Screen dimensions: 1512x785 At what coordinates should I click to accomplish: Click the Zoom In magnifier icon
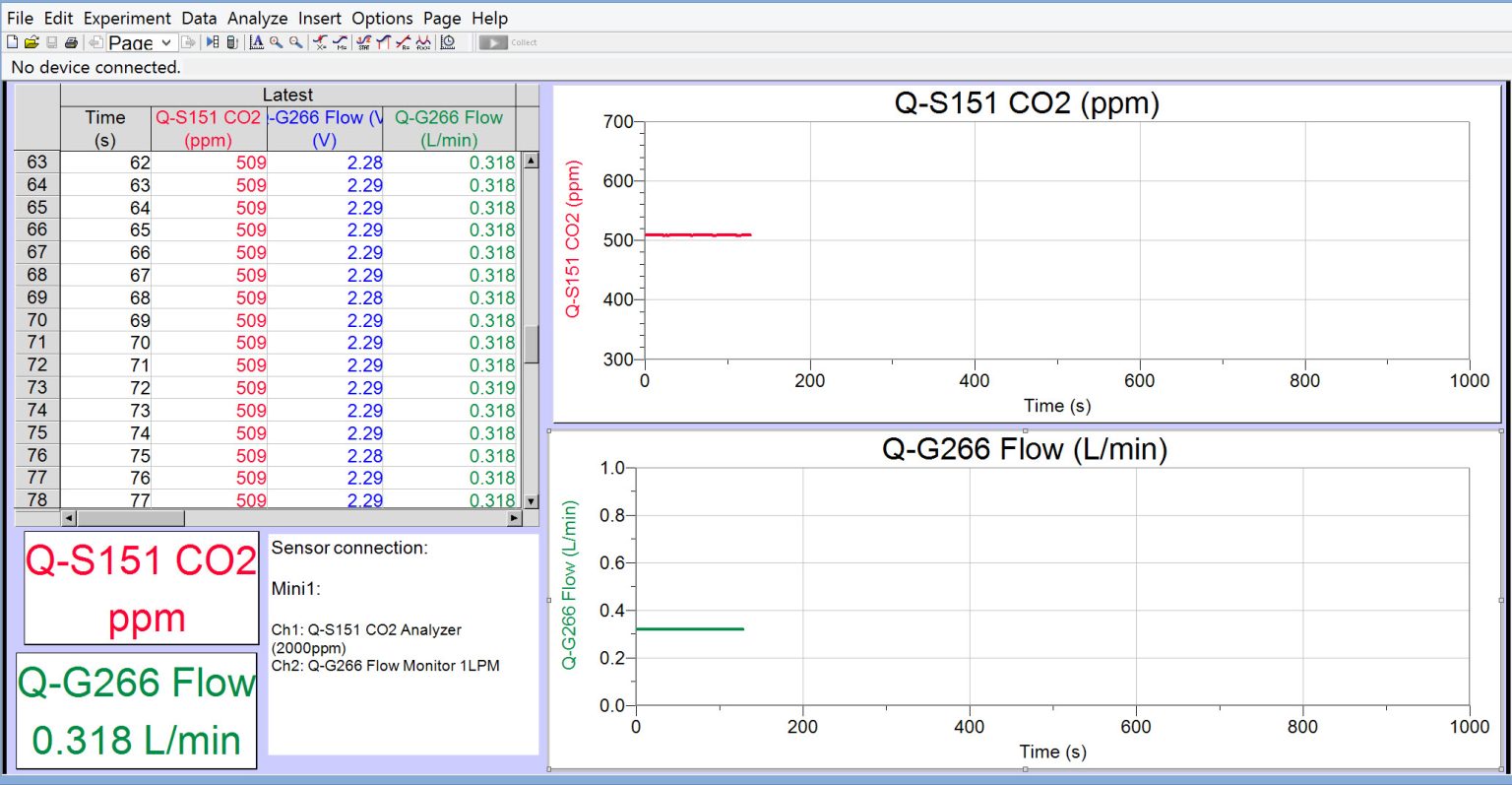[x=277, y=42]
